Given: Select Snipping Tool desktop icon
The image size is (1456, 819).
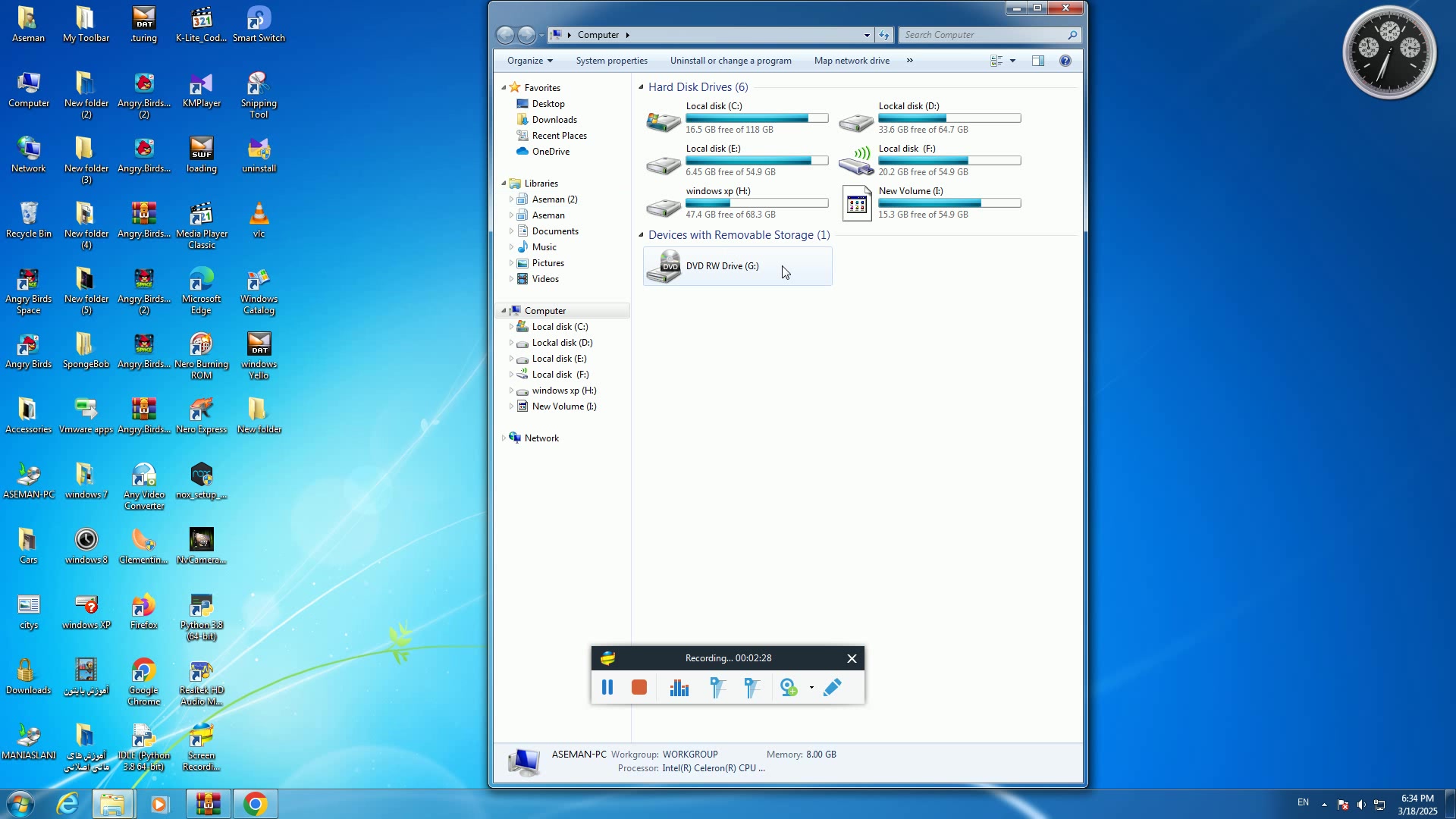Looking at the screenshot, I should 259,95.
